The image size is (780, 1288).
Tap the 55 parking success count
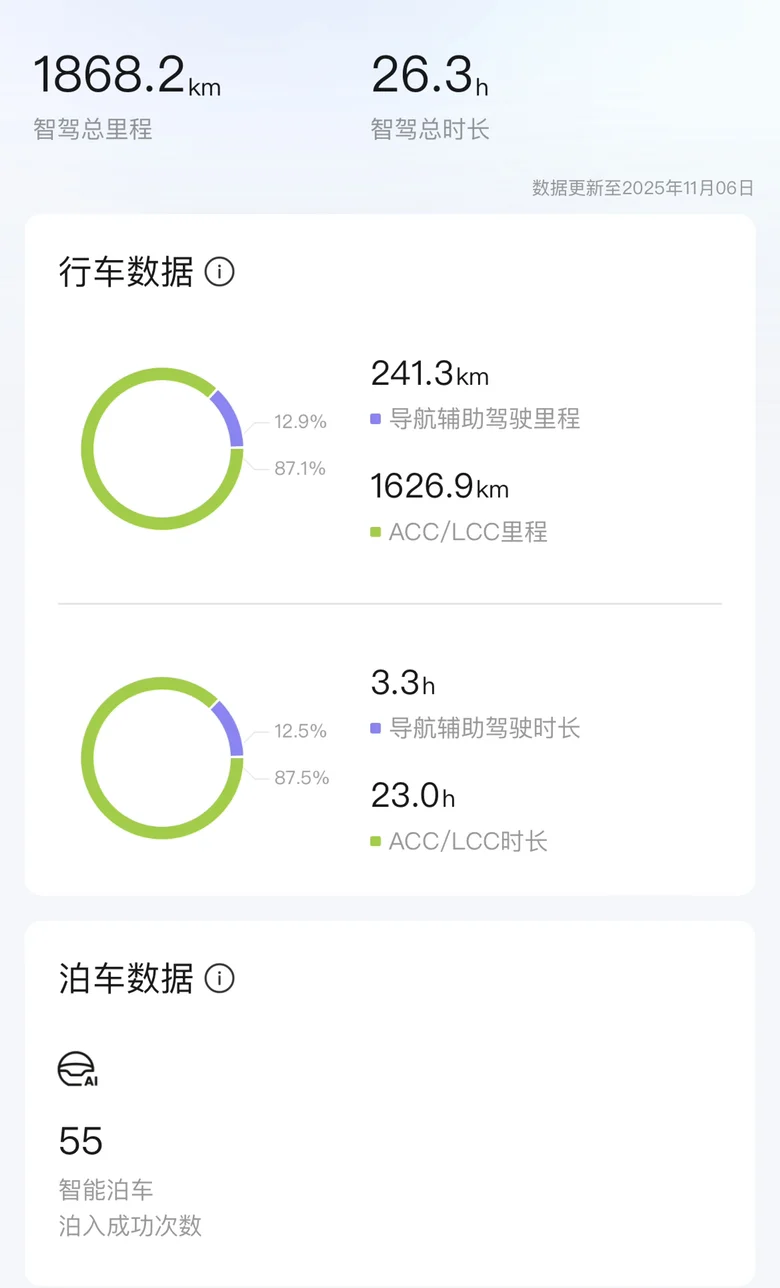coord(81,1141)
